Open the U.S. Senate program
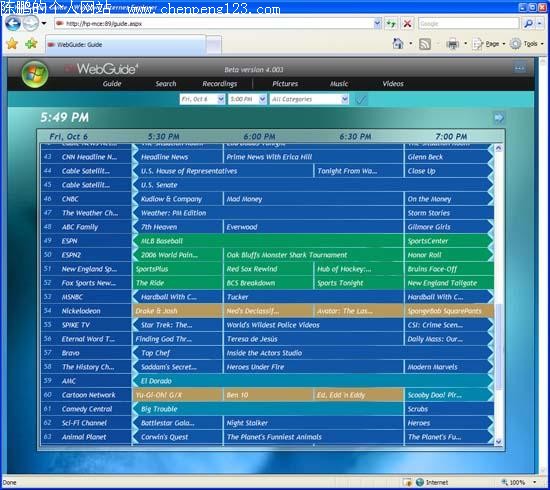 313,185
